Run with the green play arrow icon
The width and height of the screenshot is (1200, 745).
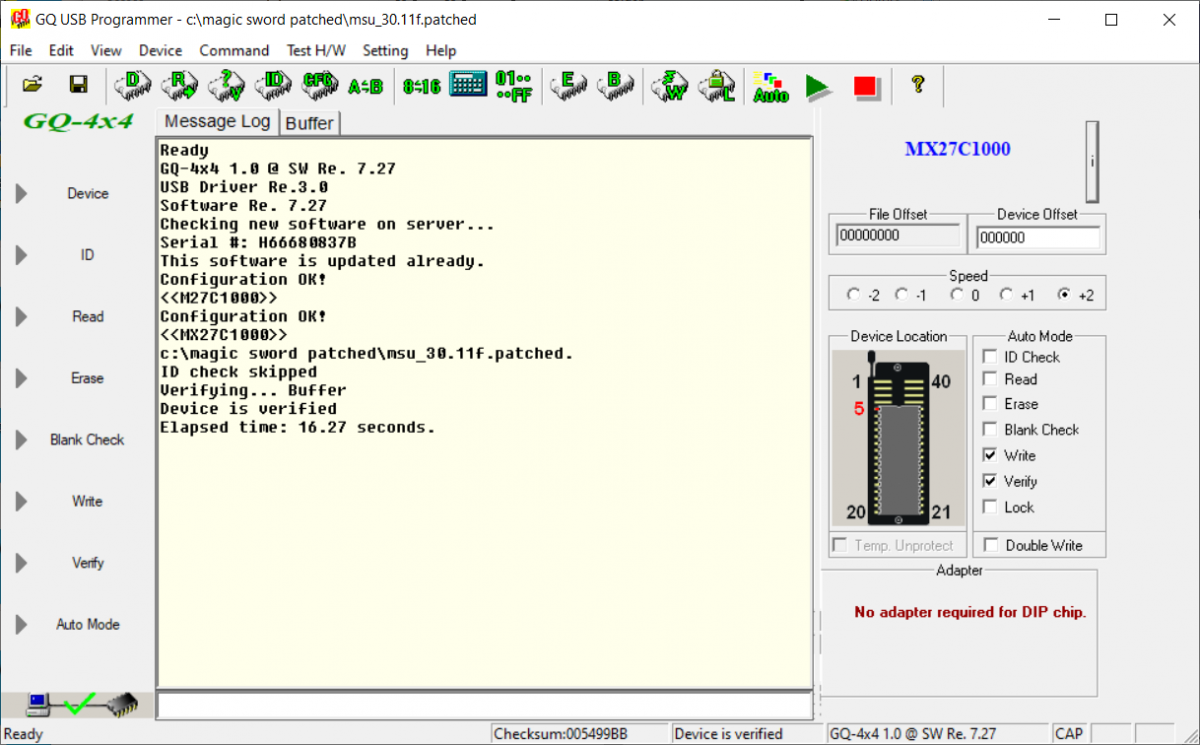[x=819, y=87]
